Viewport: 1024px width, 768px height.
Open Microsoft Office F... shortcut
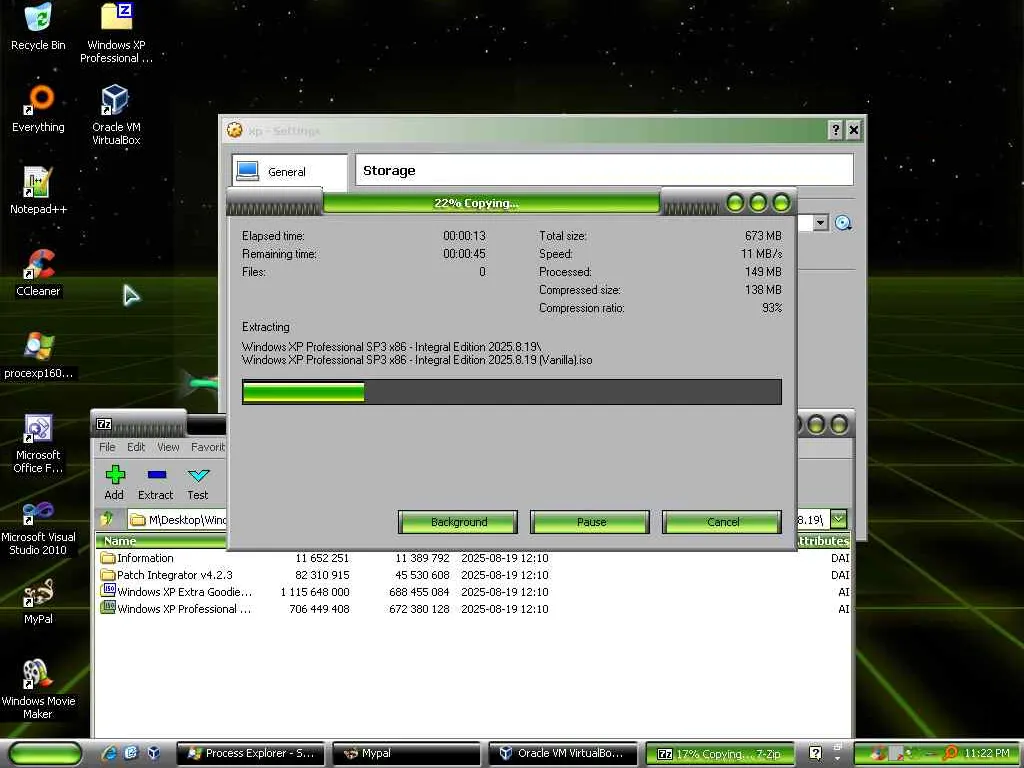coord(38,443)
